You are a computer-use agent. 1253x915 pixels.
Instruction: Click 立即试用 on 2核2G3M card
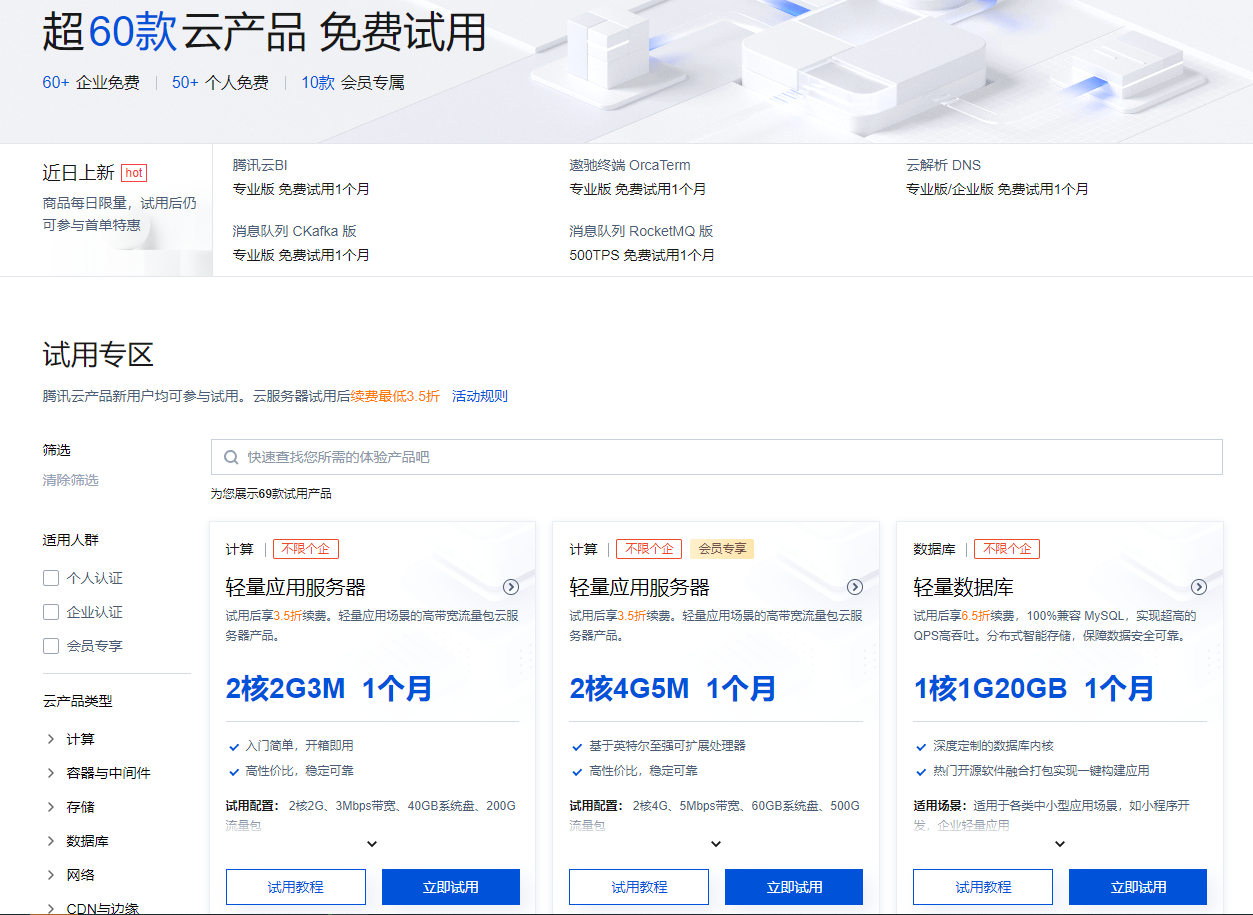click(x=451, y=887)
